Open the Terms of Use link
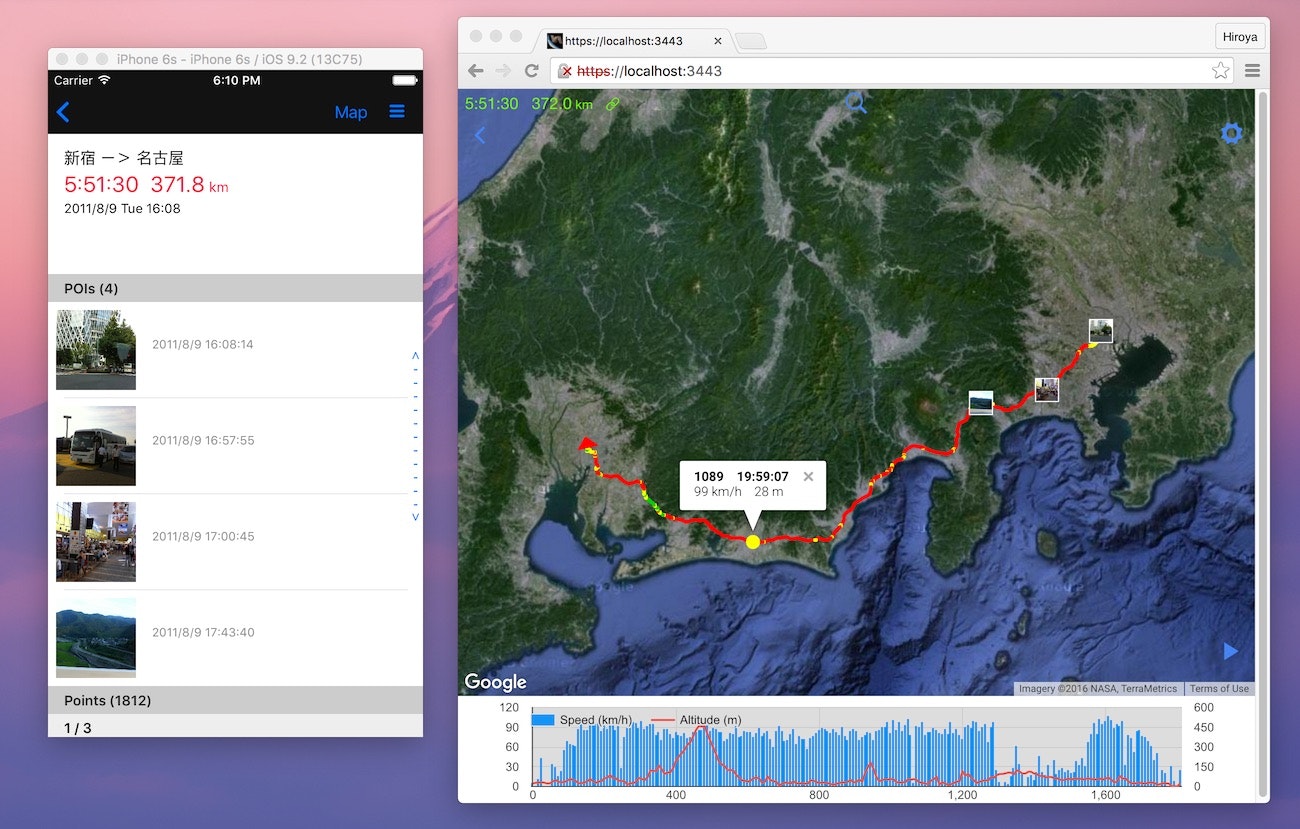Image resolution: width=1300 pixels, height=829 pixels. 1219,688
